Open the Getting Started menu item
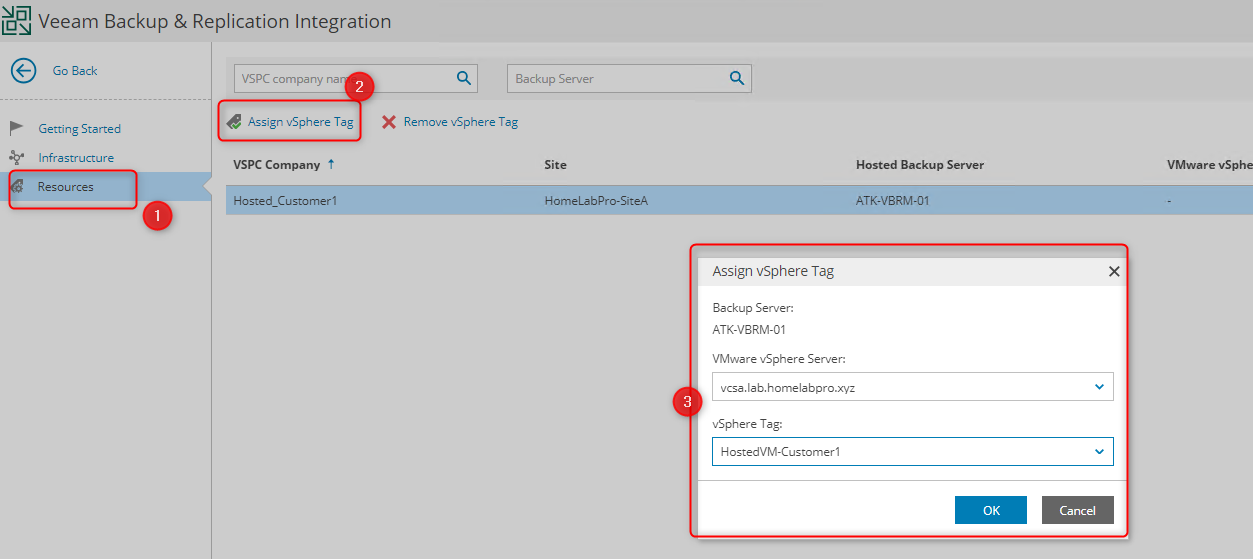Screen dimensions: 1253x559 79,129
